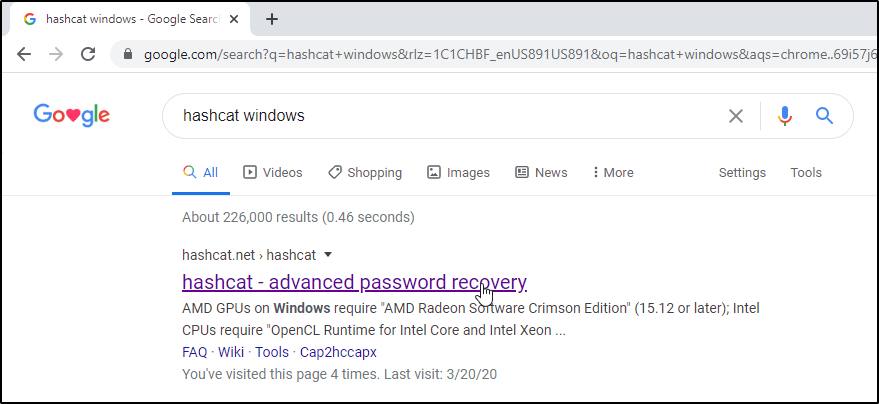
Task: Click the browser back arrow
Action: [24, 54]
